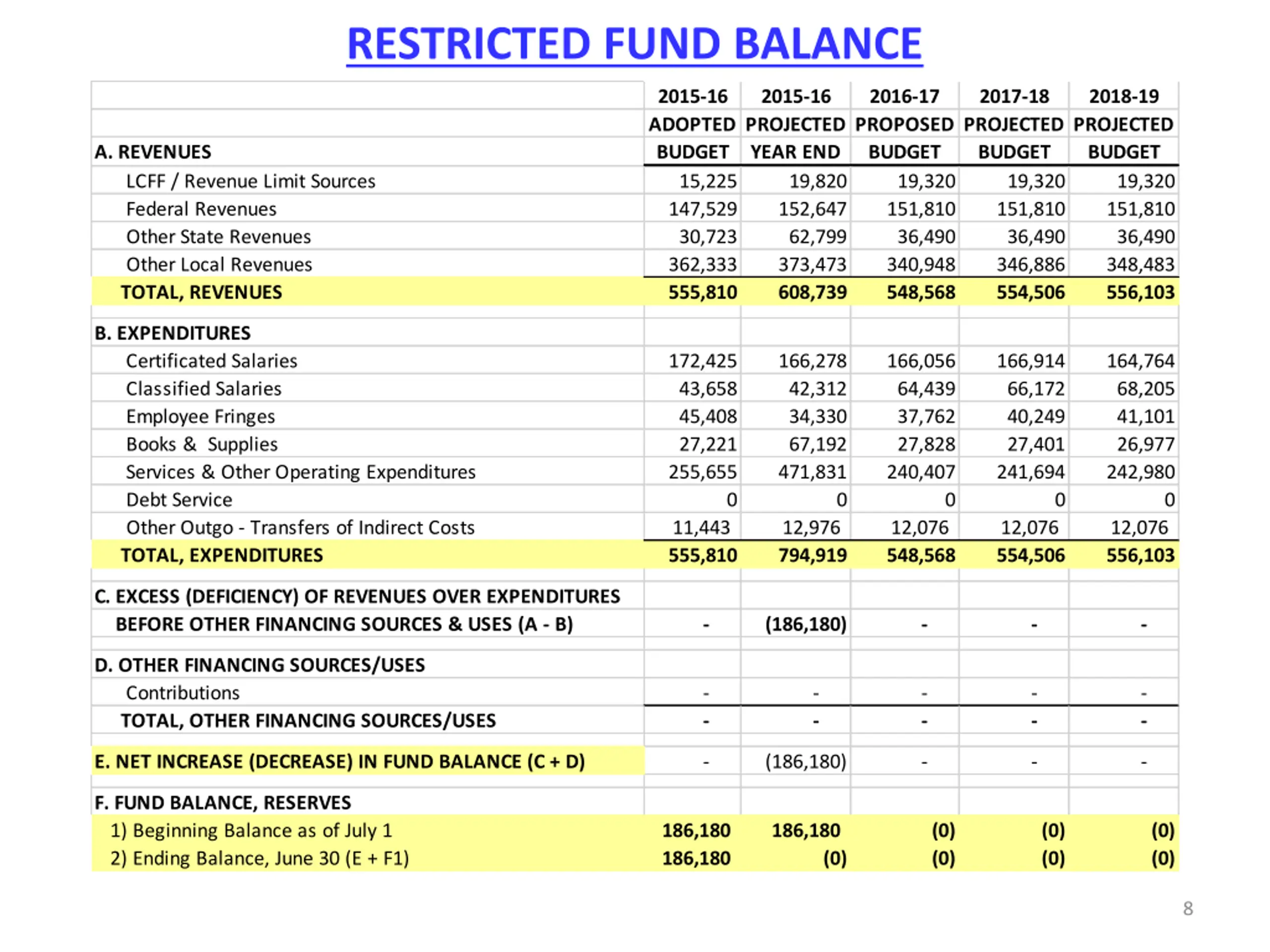Click the 166,278 Certificated Salaries value
This screenshot has width=1270, height=952.
pyautogui.click(x=813, y=361)
